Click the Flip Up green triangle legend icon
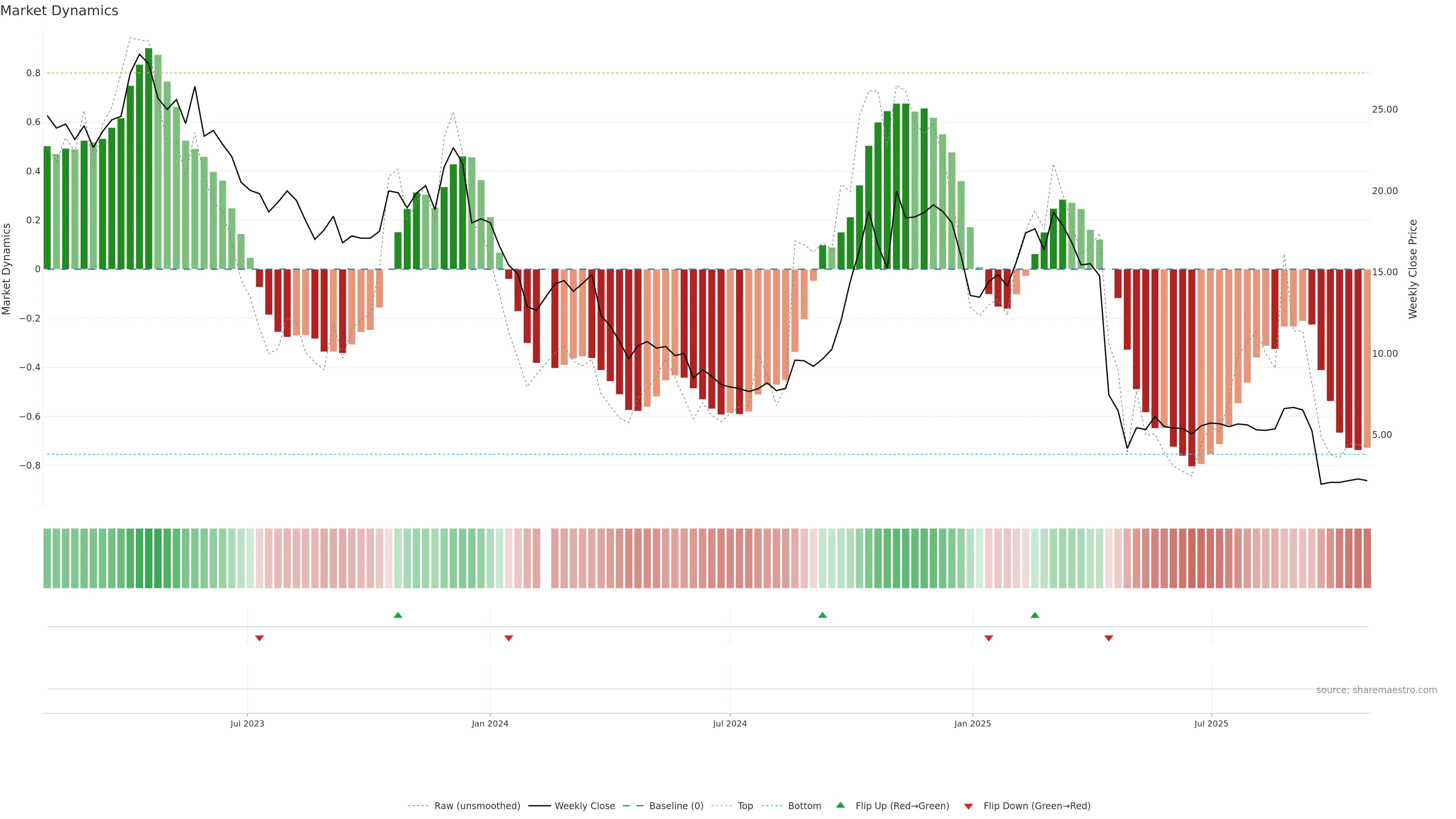Viewport: 1456px width, 819px height. tap(841, 805)
